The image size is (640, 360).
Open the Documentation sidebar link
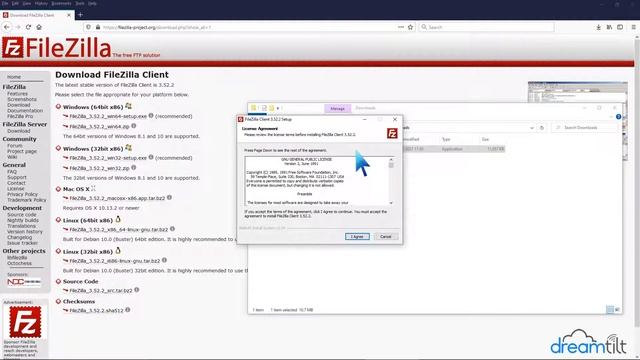25,111
